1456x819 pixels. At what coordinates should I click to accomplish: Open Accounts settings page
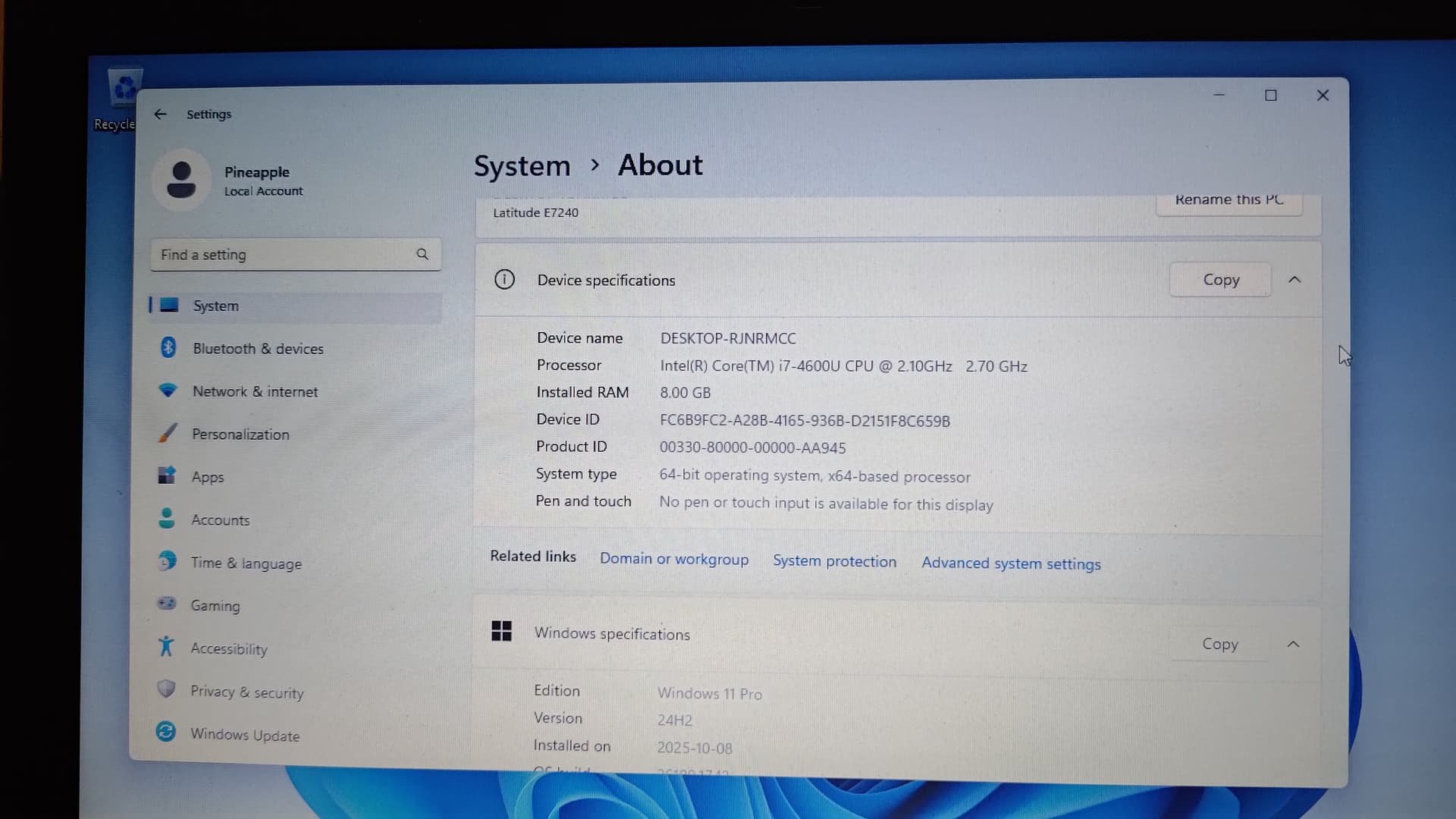[220, 520]
